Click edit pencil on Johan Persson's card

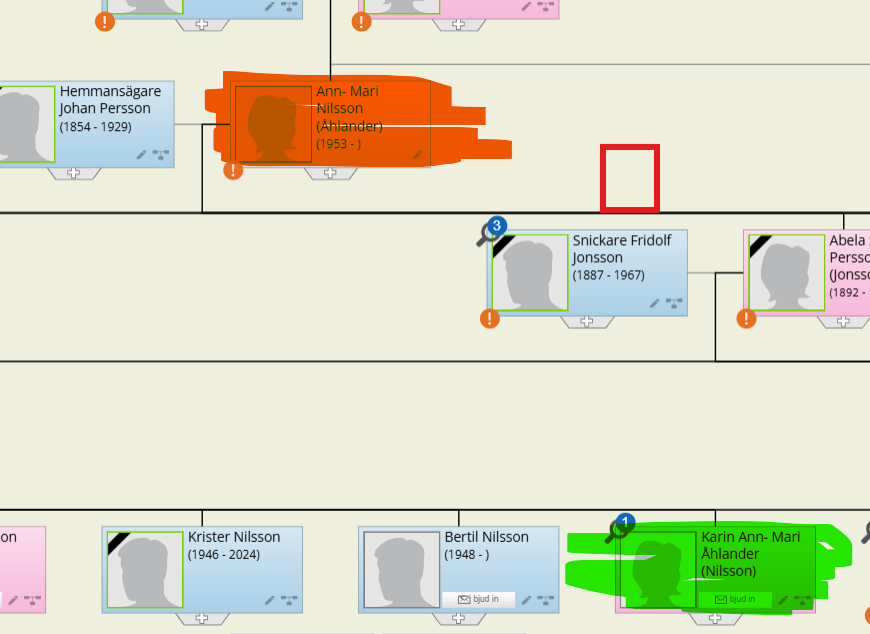[142, 155]
